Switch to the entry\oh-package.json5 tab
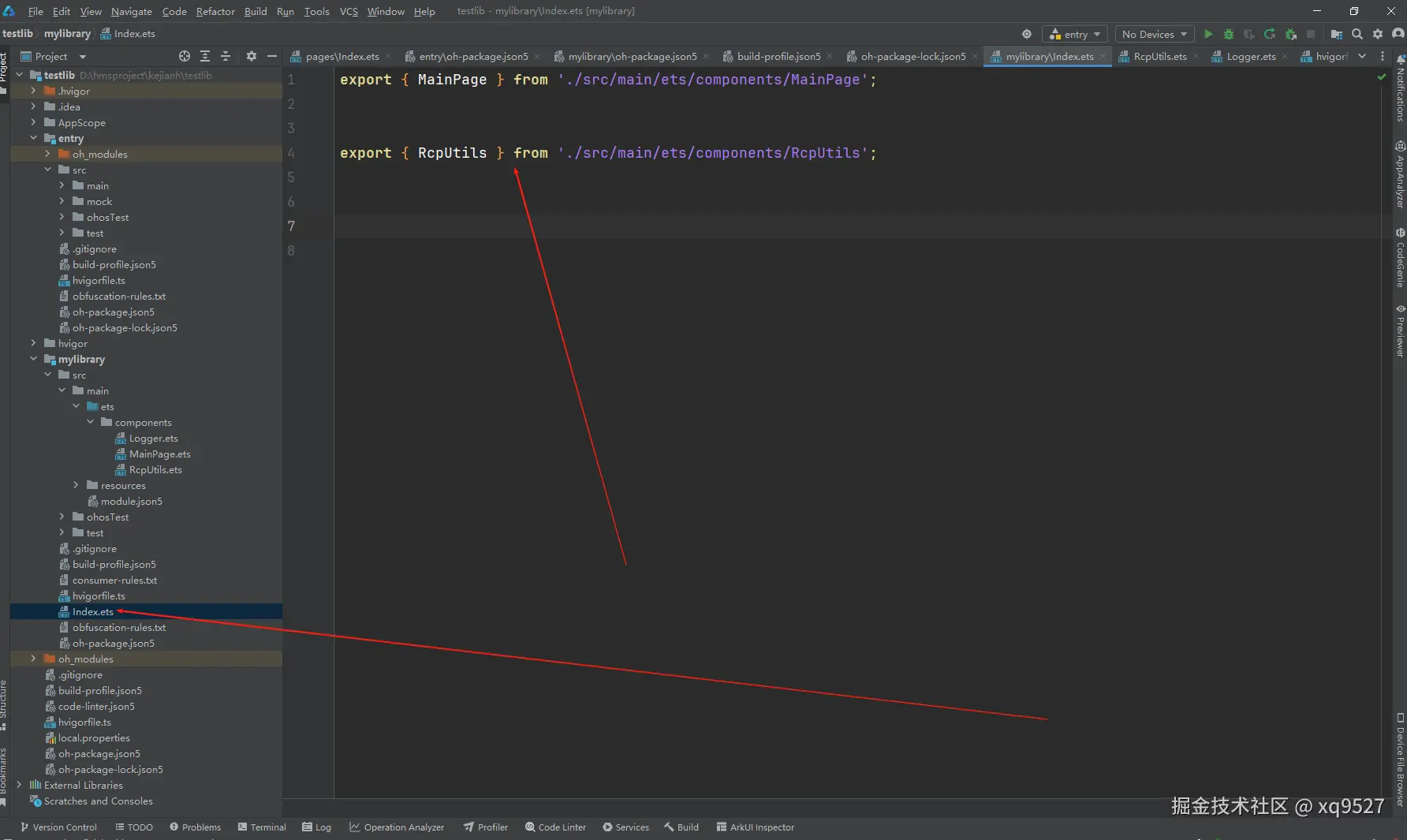The height and width of the screenshot is (840, 1407). (472, 57)
